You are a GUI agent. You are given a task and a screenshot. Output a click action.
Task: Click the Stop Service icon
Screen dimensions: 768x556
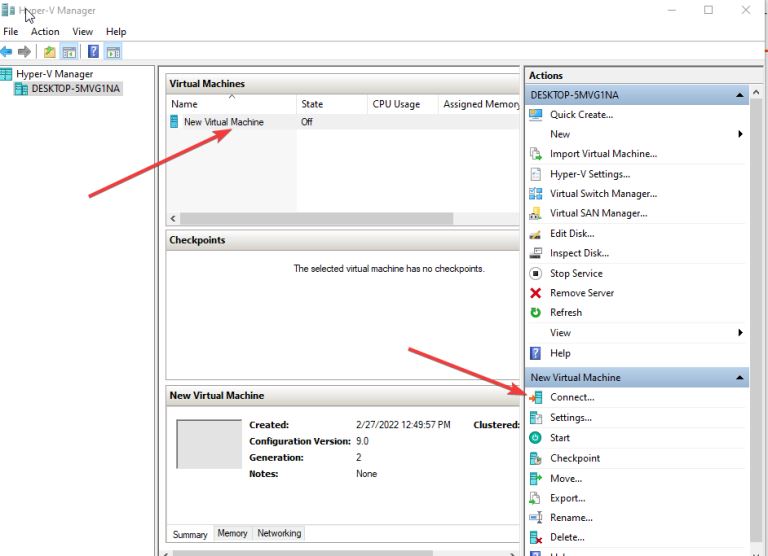tap(536, 273)
